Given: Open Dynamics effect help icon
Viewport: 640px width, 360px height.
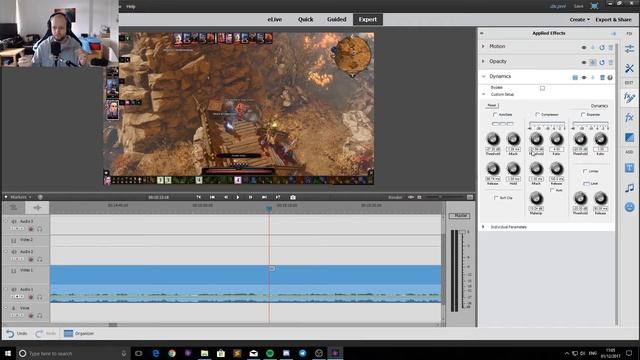Looking at the screenshot, I should click(610, 77).
